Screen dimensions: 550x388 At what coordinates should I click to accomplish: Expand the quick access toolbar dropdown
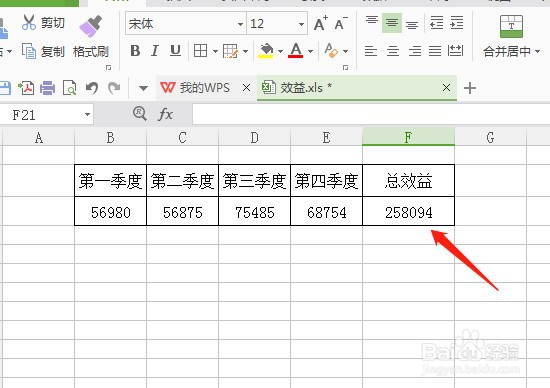coord(143,88)
